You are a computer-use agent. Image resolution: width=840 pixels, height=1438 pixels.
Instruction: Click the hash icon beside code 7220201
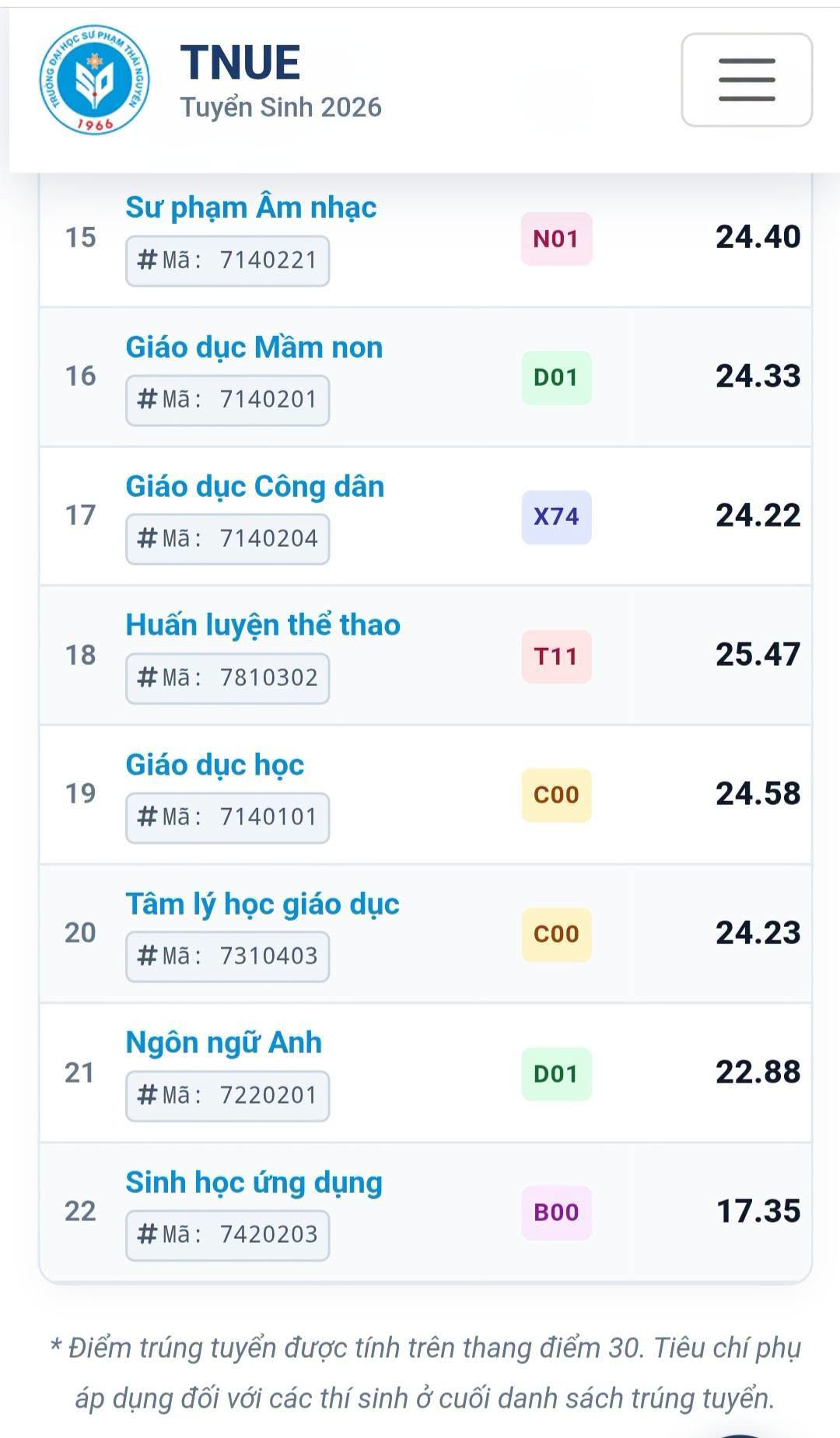click(147, 1095)
